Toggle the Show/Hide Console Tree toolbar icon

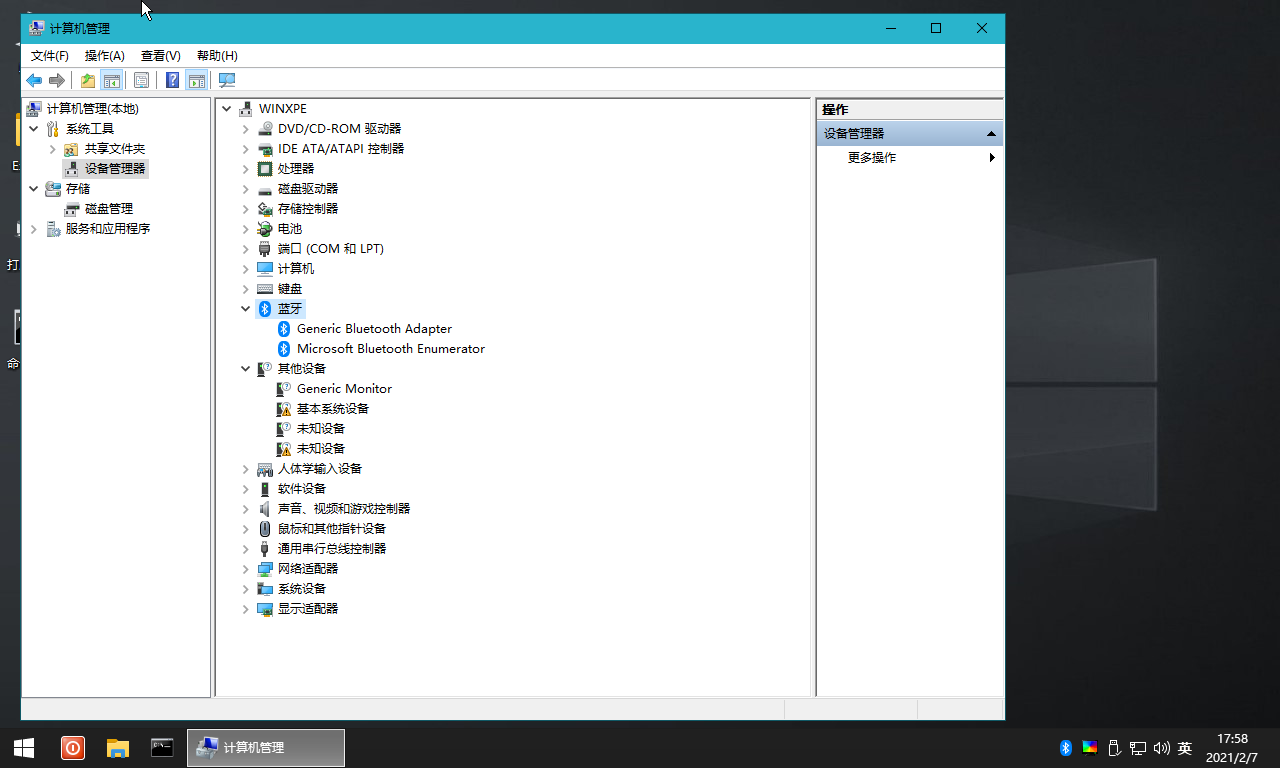(112, 81)
